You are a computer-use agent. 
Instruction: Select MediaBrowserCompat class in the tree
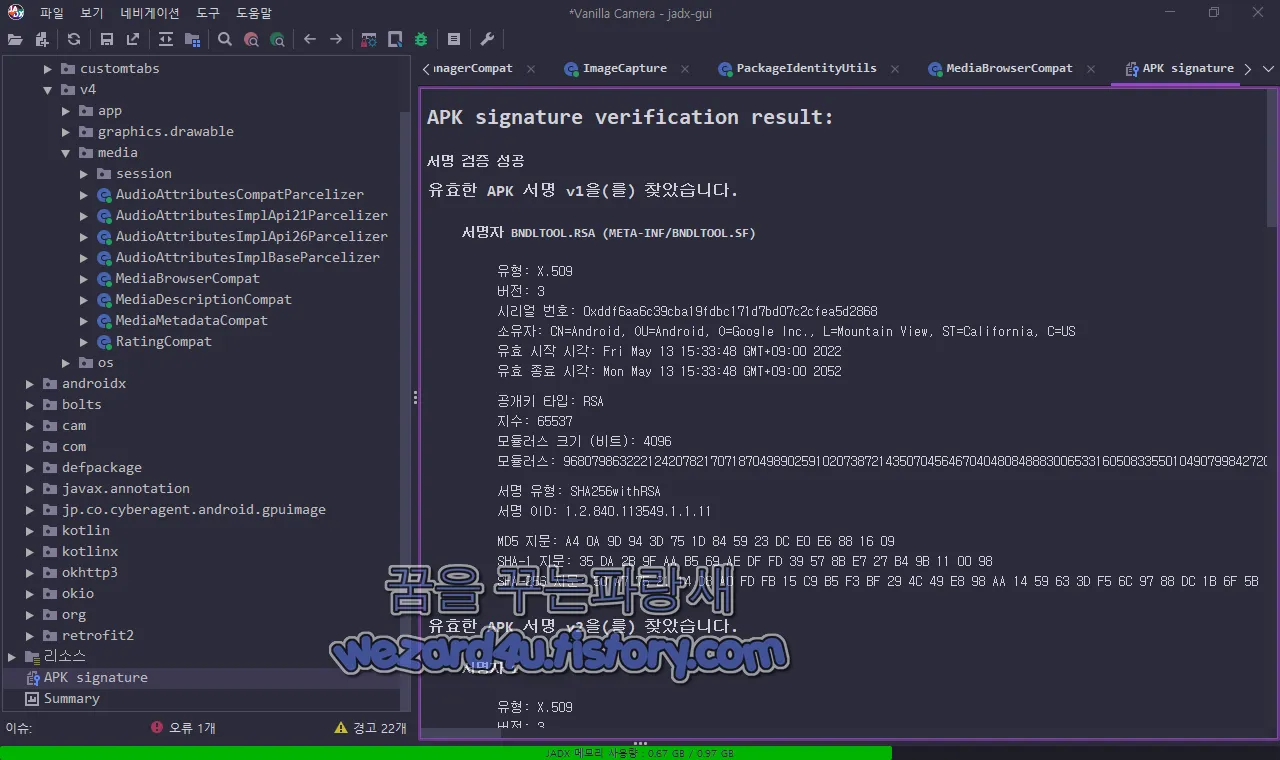pyautogui.click(x=187, y=279)
